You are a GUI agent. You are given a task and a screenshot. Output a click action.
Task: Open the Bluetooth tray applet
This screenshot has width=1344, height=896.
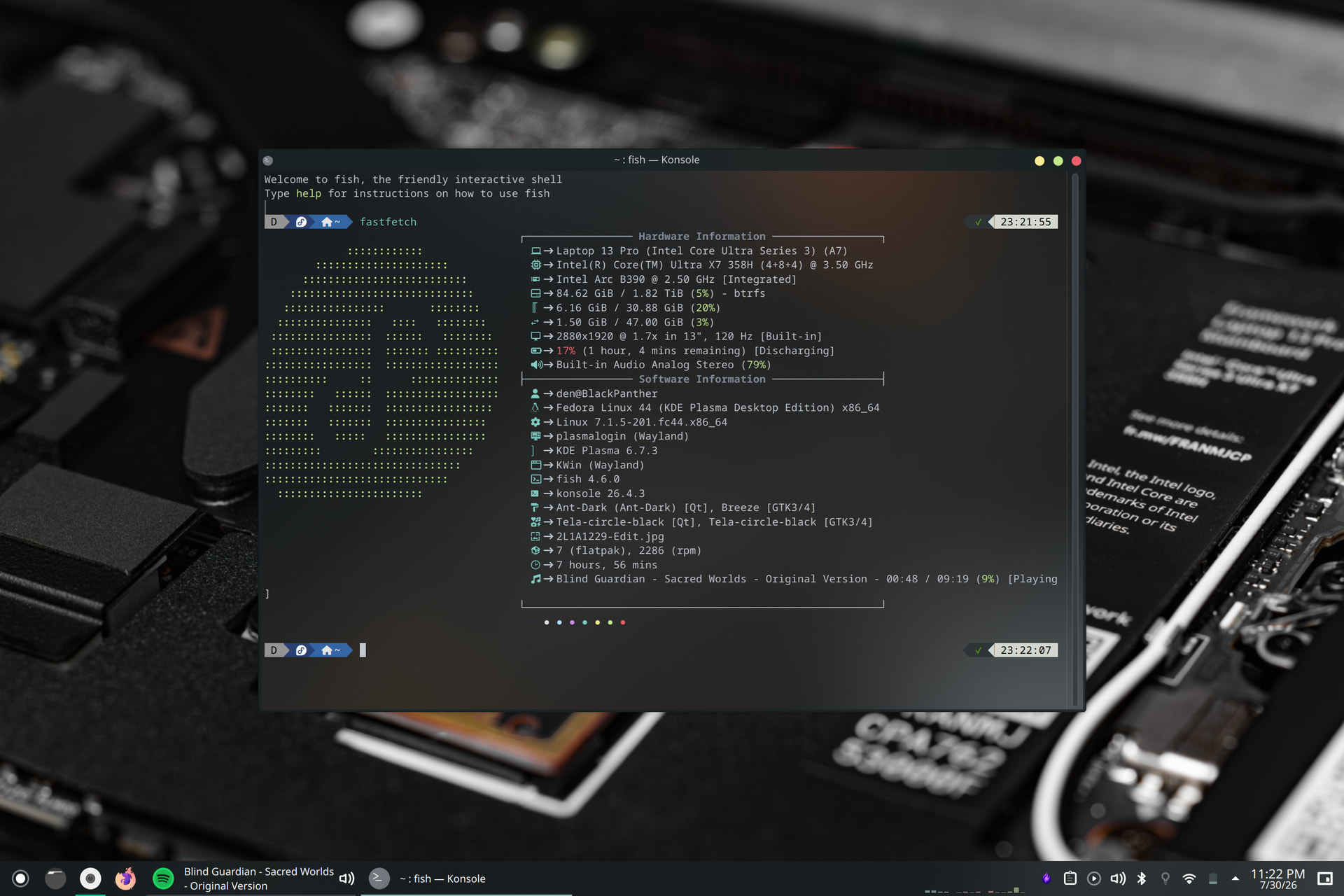[x=1142, y=878]
